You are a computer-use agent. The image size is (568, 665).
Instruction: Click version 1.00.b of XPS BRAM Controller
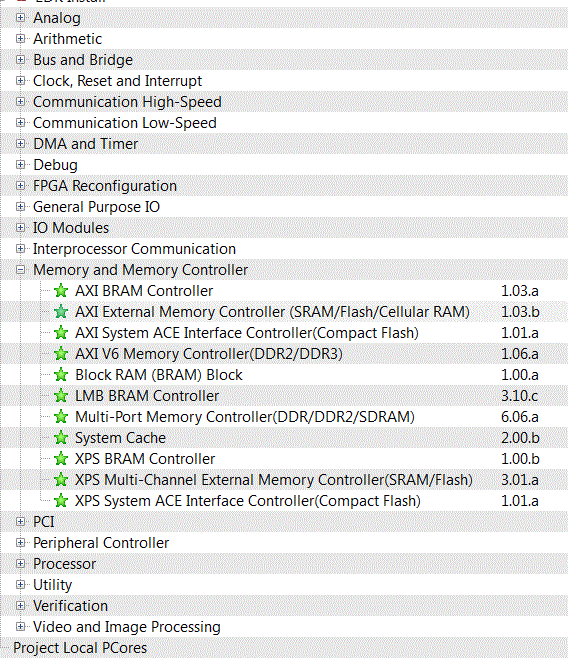coord(520,459)
